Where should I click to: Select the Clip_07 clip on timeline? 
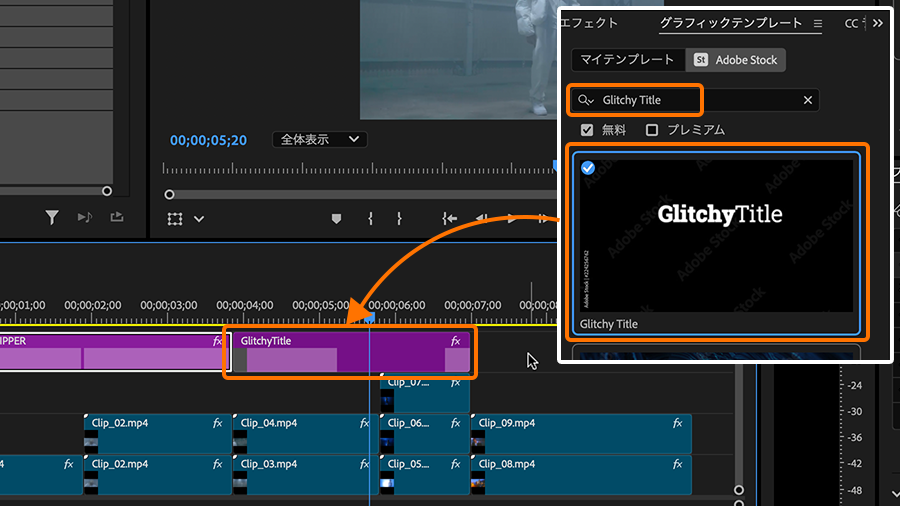pos(425,393)
